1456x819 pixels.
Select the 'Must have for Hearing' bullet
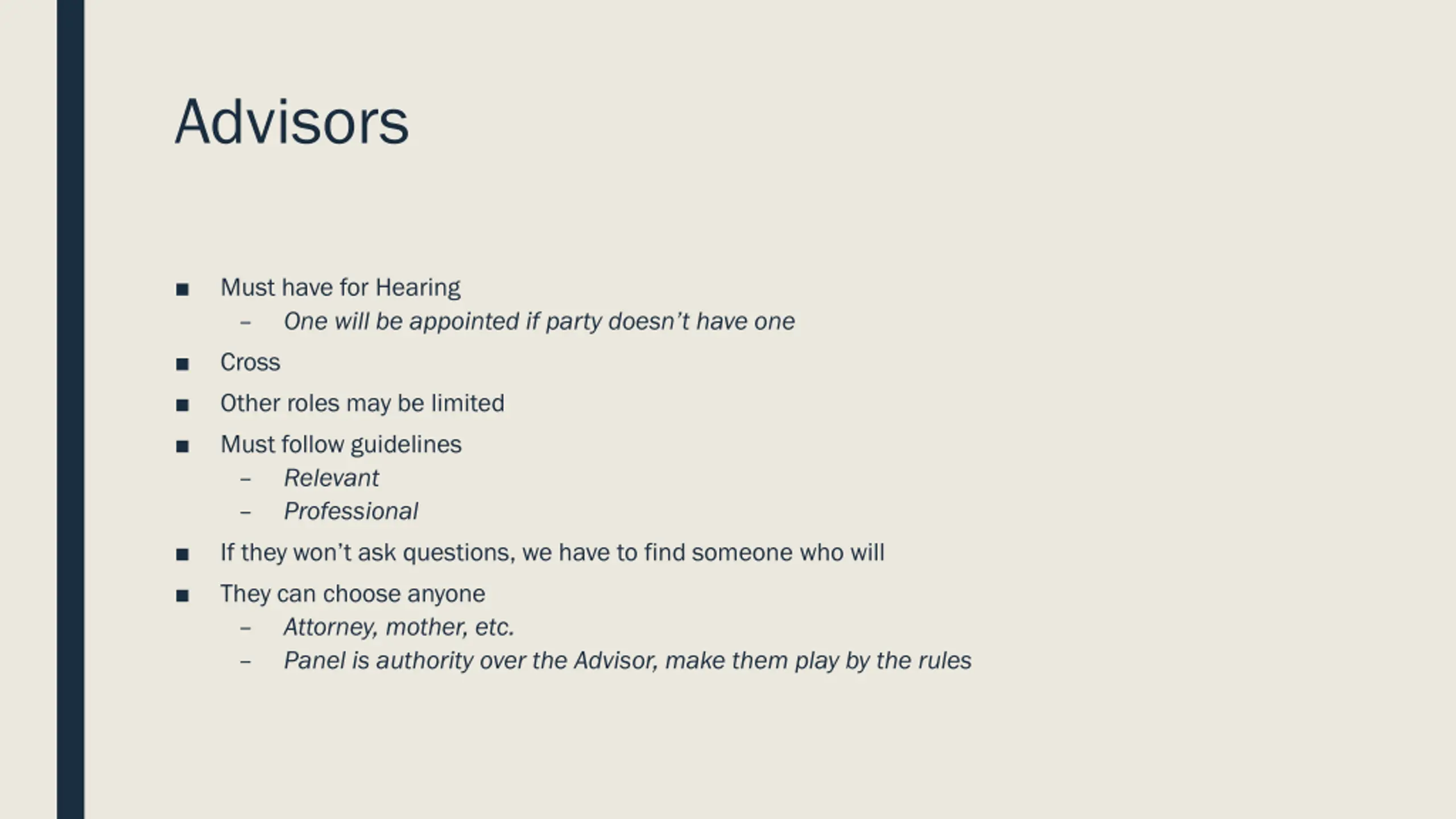click(340, 288)
